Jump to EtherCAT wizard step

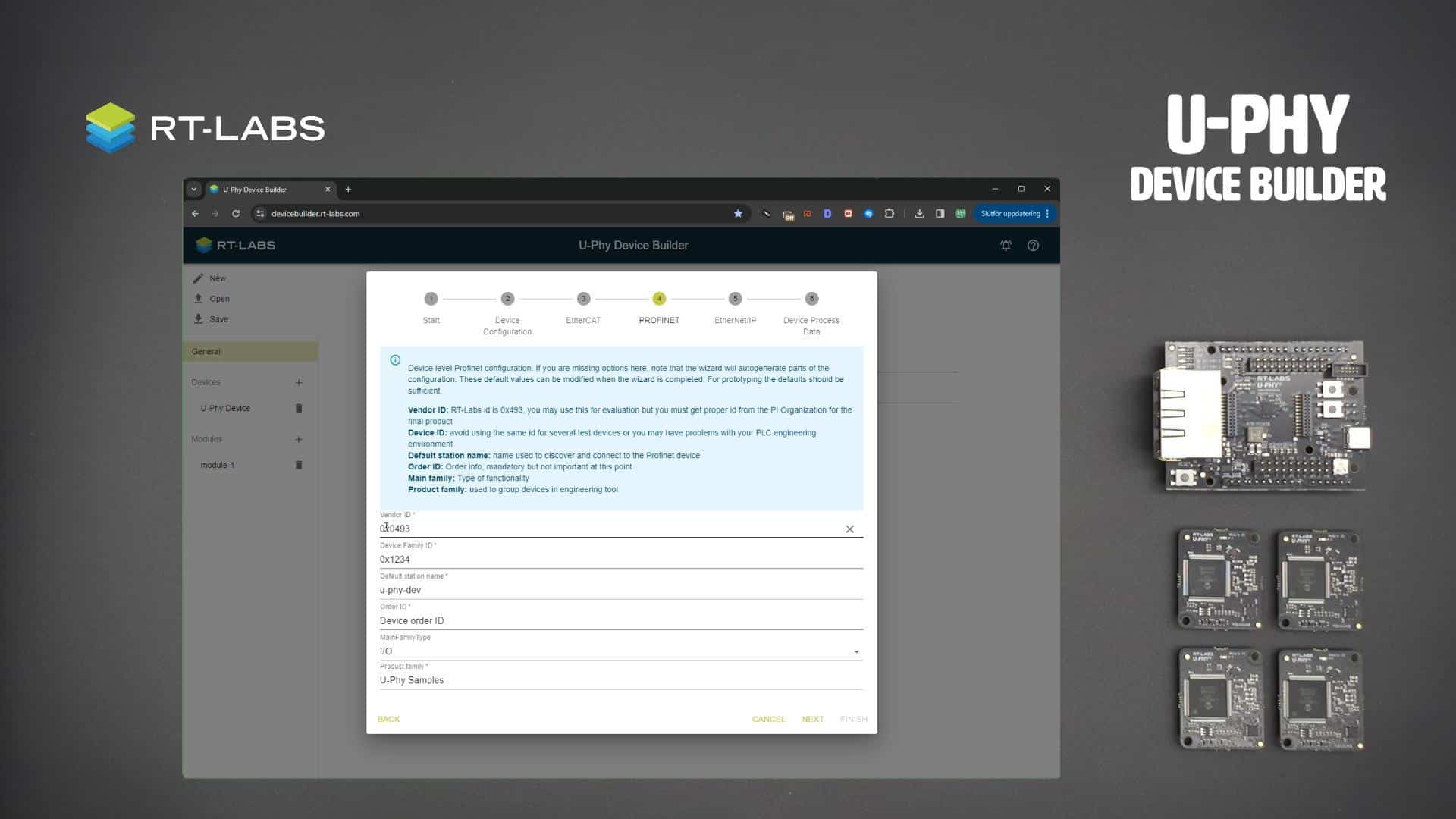click(582, 300)
